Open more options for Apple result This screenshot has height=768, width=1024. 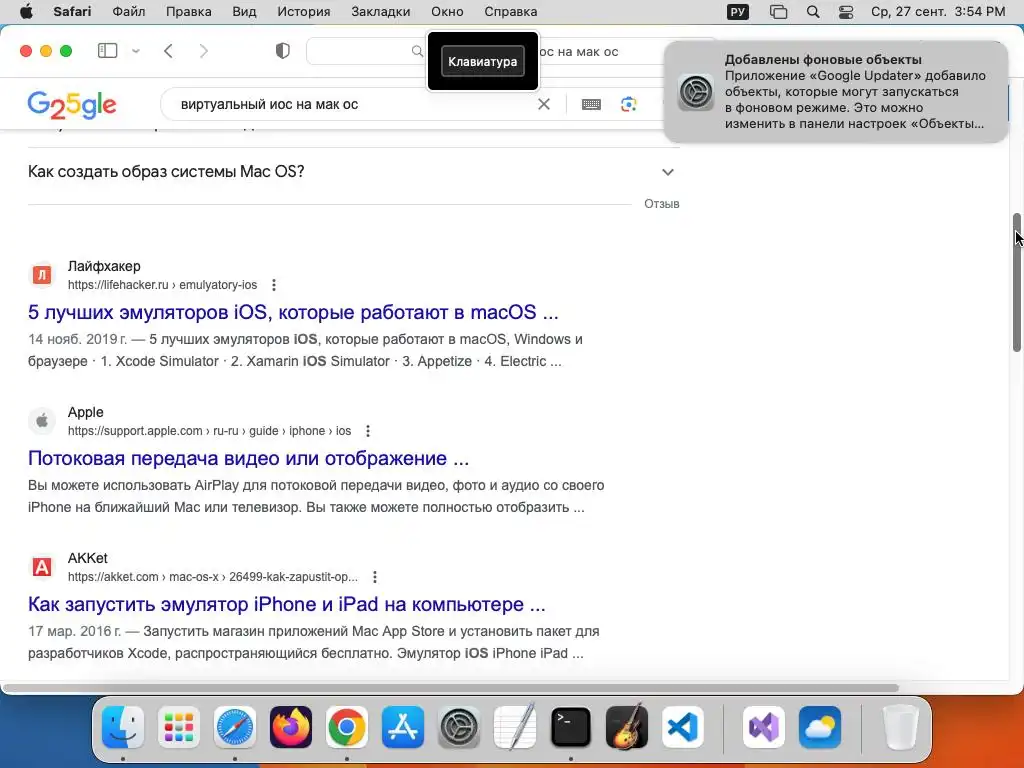(x=368, y=431)
